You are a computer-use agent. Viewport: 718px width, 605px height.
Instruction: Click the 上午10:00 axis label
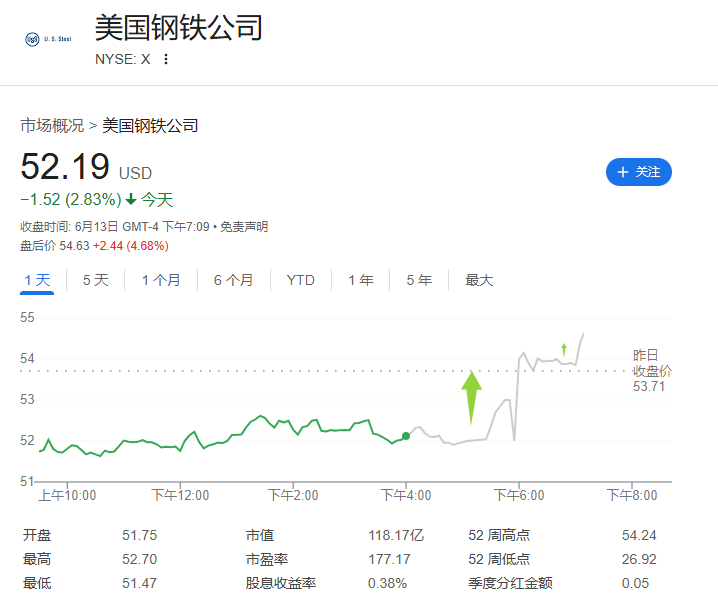point(67,495)
